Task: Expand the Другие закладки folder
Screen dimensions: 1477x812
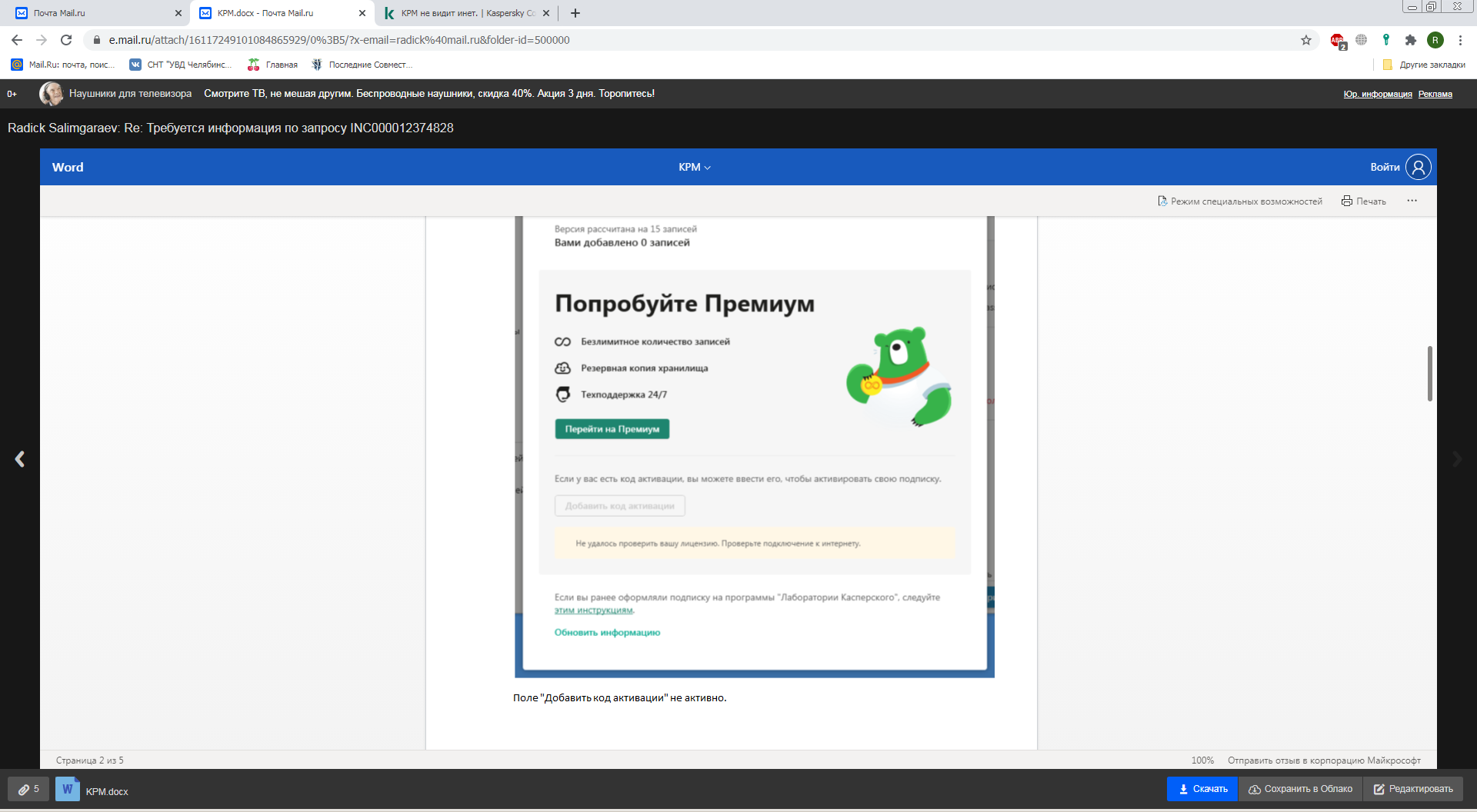Action: click(x=1424, y=65)
